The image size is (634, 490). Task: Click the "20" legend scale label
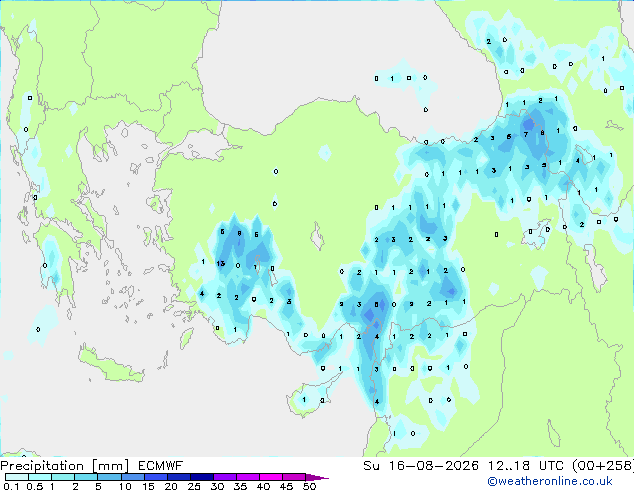171,486
